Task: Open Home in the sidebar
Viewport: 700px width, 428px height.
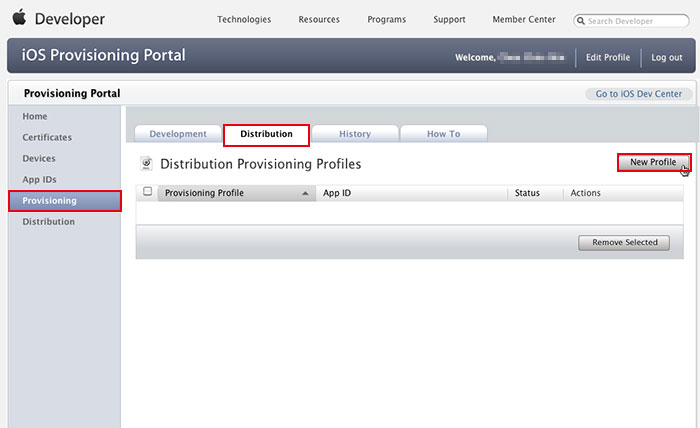Action: 35,116
